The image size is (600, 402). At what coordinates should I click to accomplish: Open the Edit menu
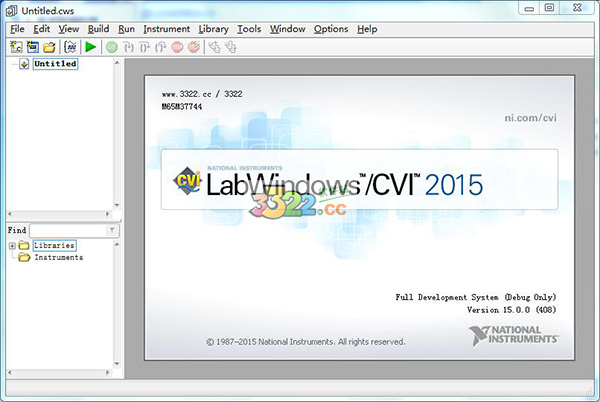[x=41, y=29]
